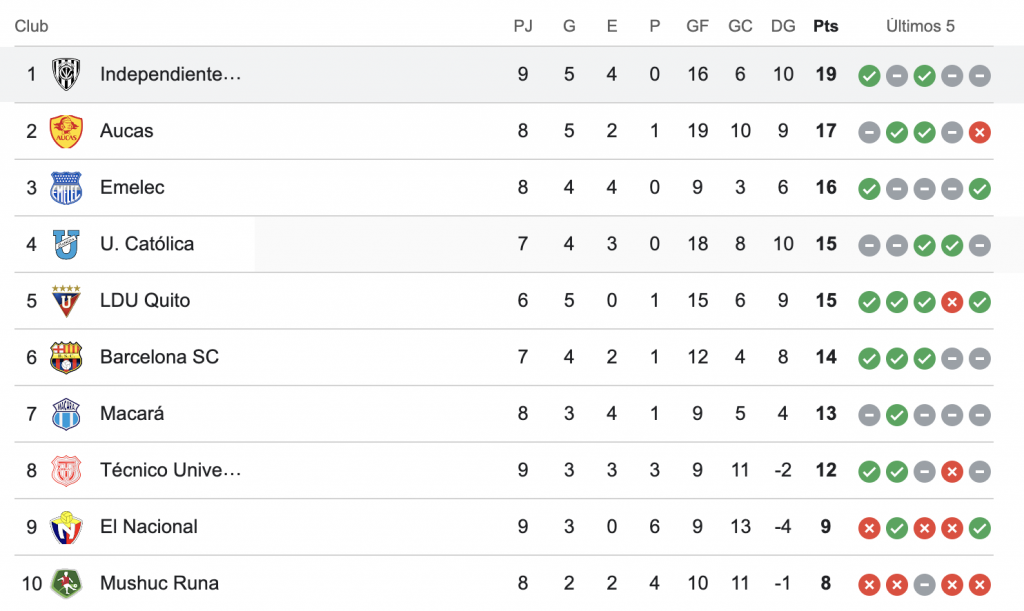Open the Aucas team link
This screenshot has width=1024, height=611.
tap(127, 131)
